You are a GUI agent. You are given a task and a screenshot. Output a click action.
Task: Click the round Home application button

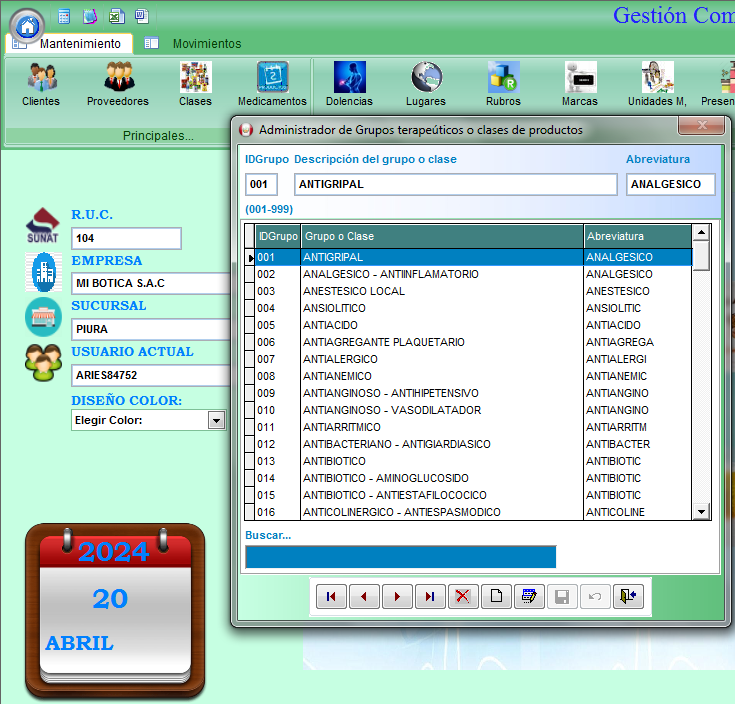pos(27,24)
